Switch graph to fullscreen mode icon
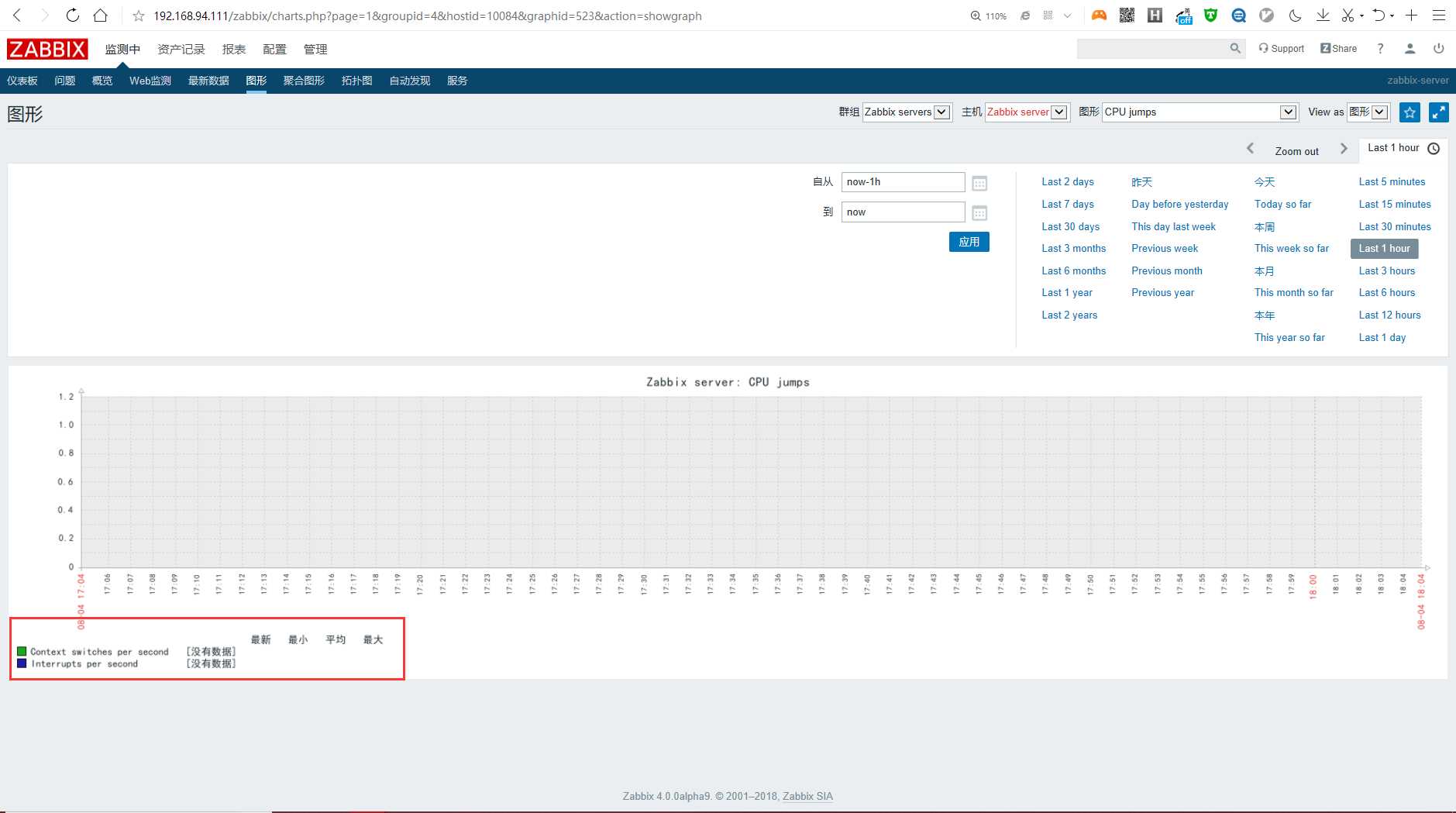Screen dimensions: 1456x813 coord(1438,112)
